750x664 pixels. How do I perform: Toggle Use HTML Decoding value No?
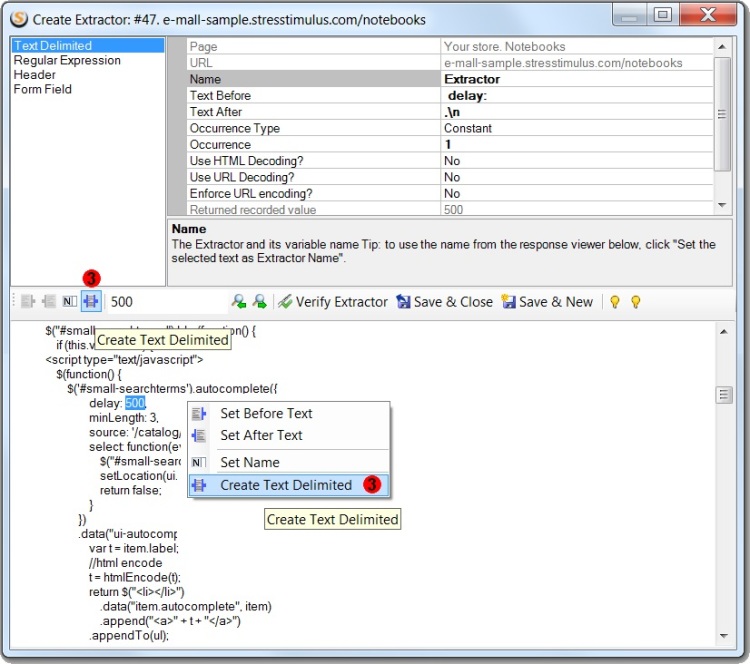(577, 161)
